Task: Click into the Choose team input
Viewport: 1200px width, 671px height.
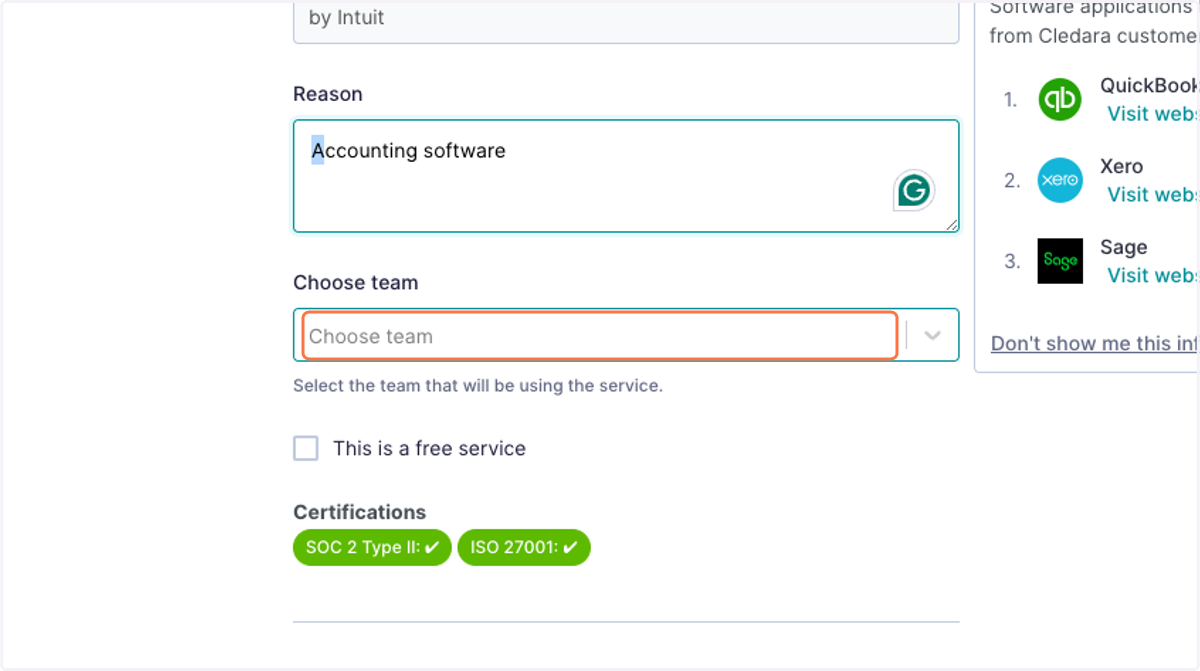Action: click(x=600, y=336)
